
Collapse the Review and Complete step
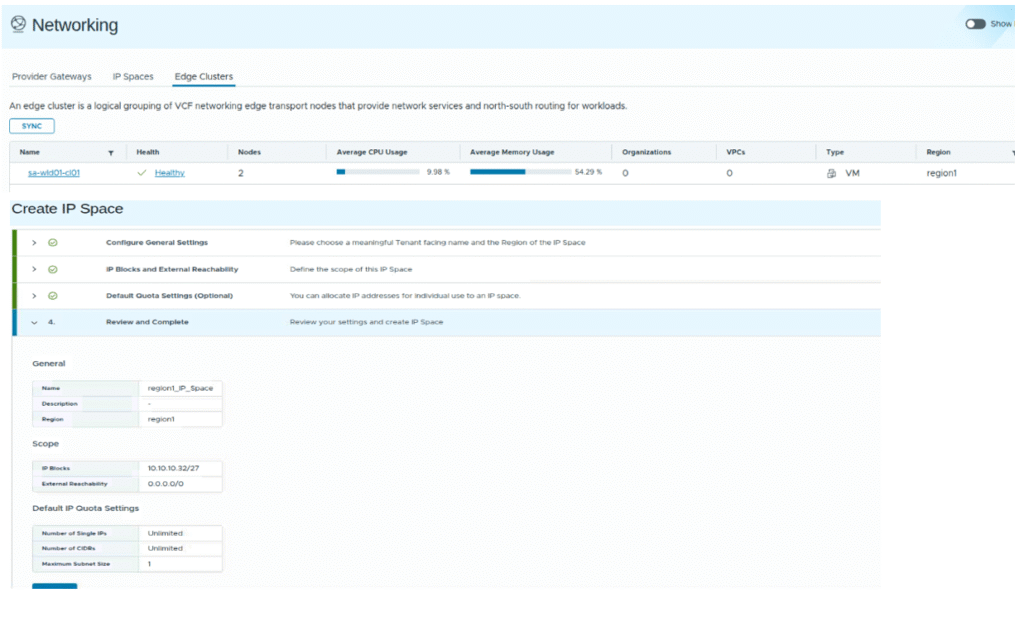[x=34, y=322]
